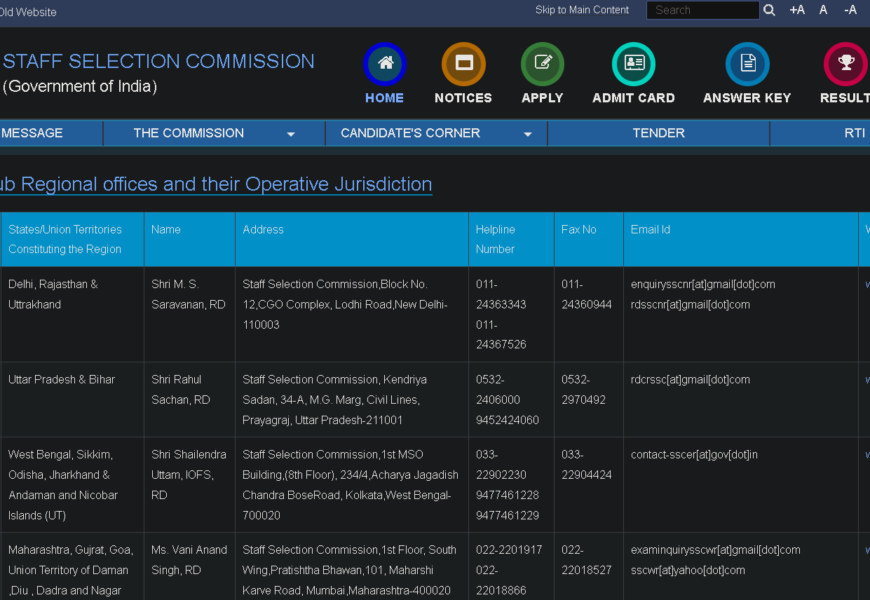Click the Staff Selection Commission title
This screenshot has width=870, height=600.
coord(159,61)
